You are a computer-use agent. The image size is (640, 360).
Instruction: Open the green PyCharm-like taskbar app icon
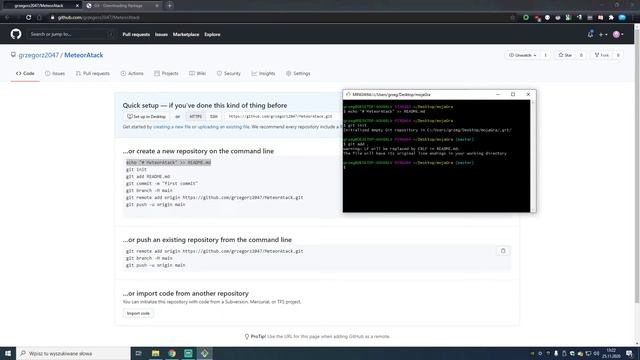click(x=188, y=353)
